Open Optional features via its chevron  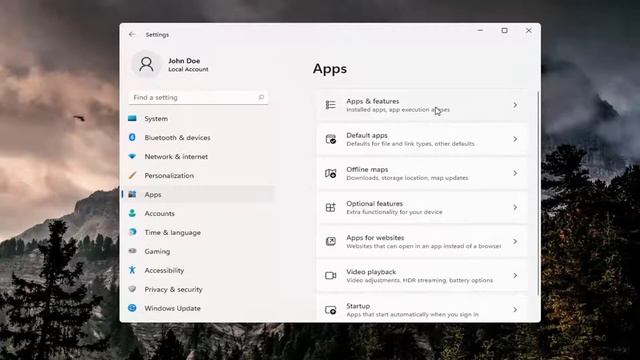(515, 207)
